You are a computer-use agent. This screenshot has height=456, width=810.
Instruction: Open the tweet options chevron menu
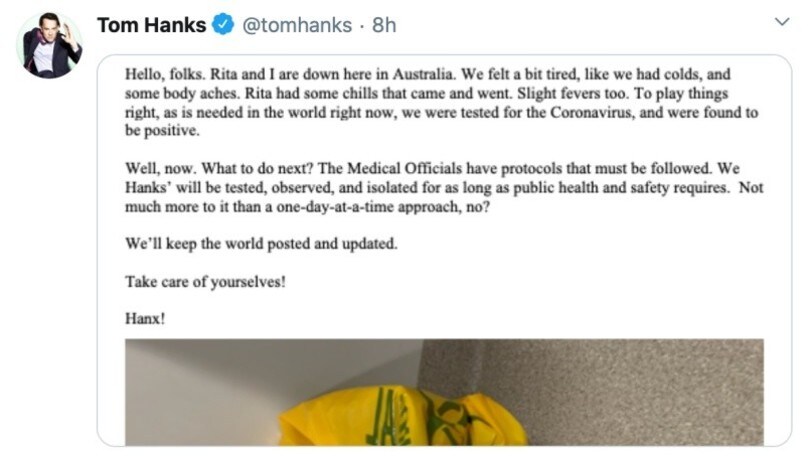click(x=781, y=22)
